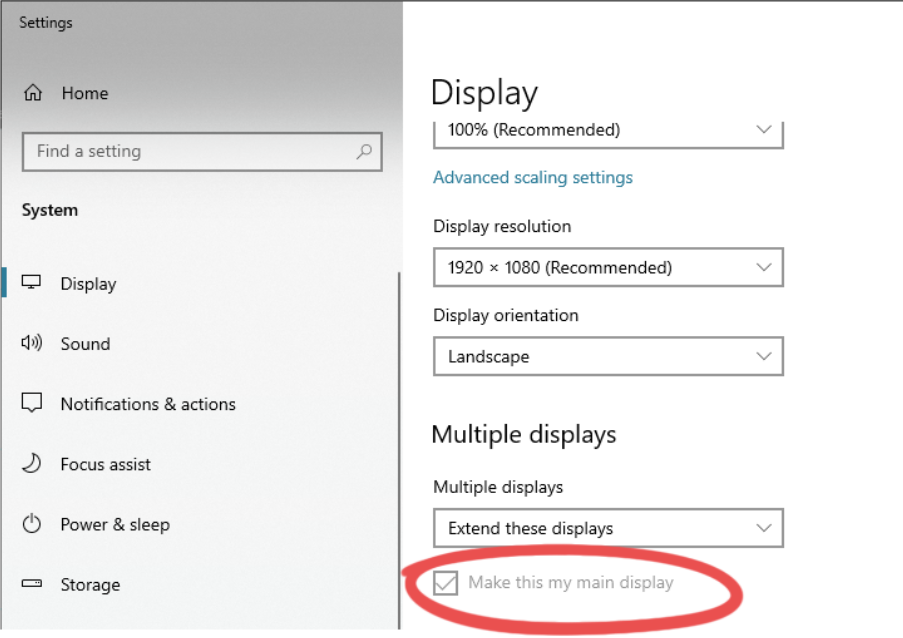
Task: Open Storage using its drive icon
Action: click(33, 584)
